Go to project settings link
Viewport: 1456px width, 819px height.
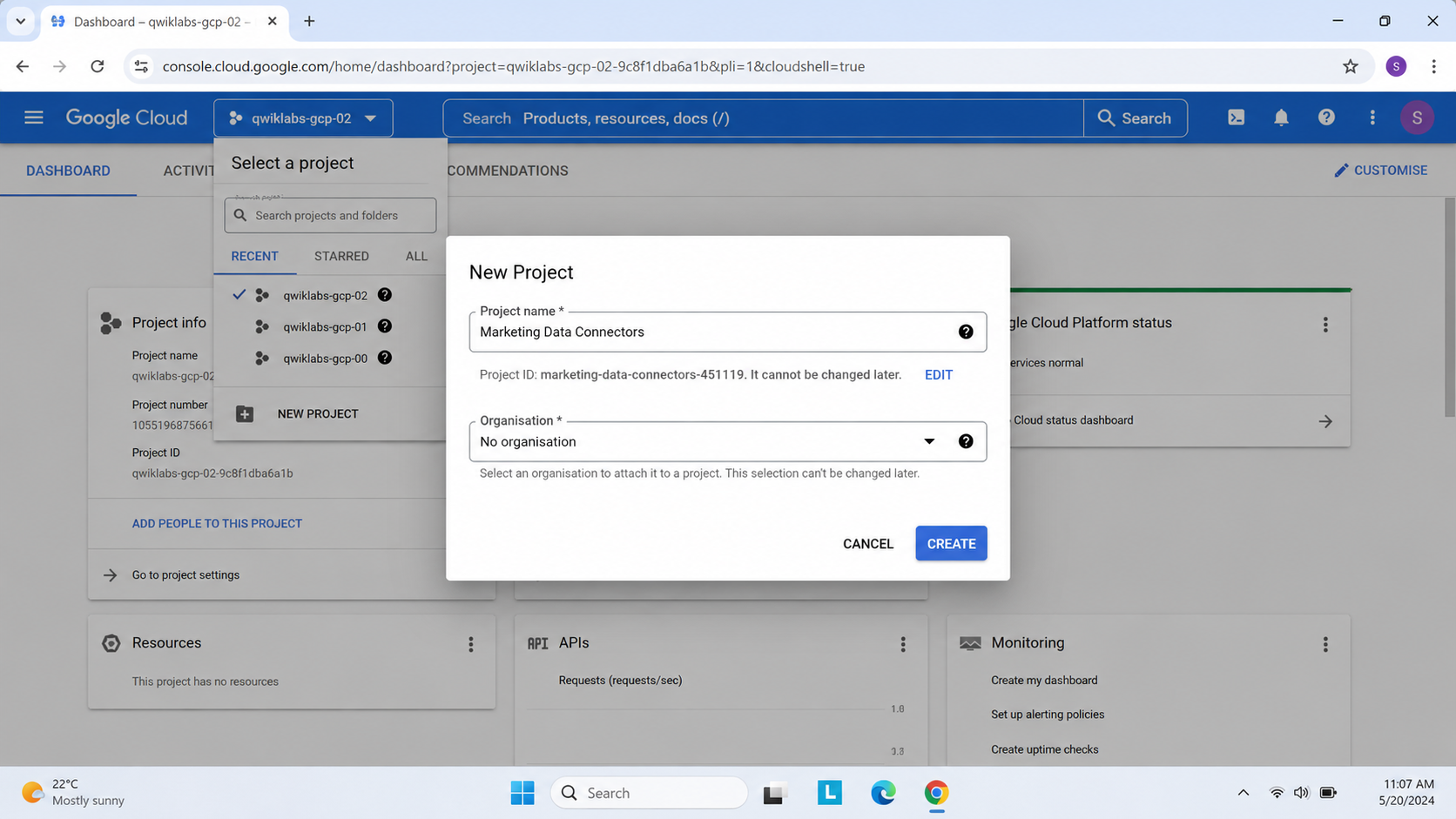click(x=185, y=575)
